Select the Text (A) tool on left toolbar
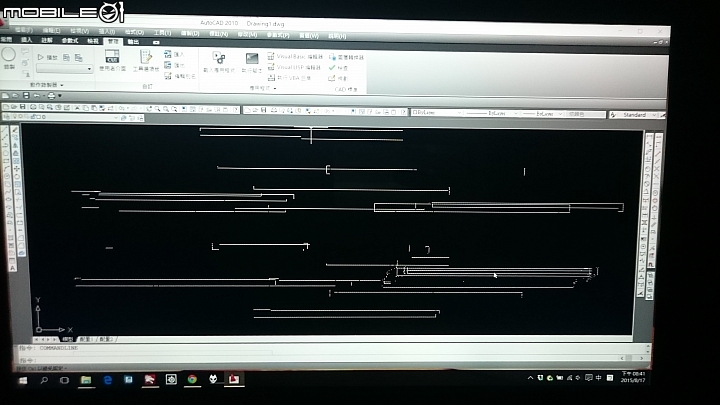The width and height of the screenshot is (720, 405). click(x=13, y=268)
